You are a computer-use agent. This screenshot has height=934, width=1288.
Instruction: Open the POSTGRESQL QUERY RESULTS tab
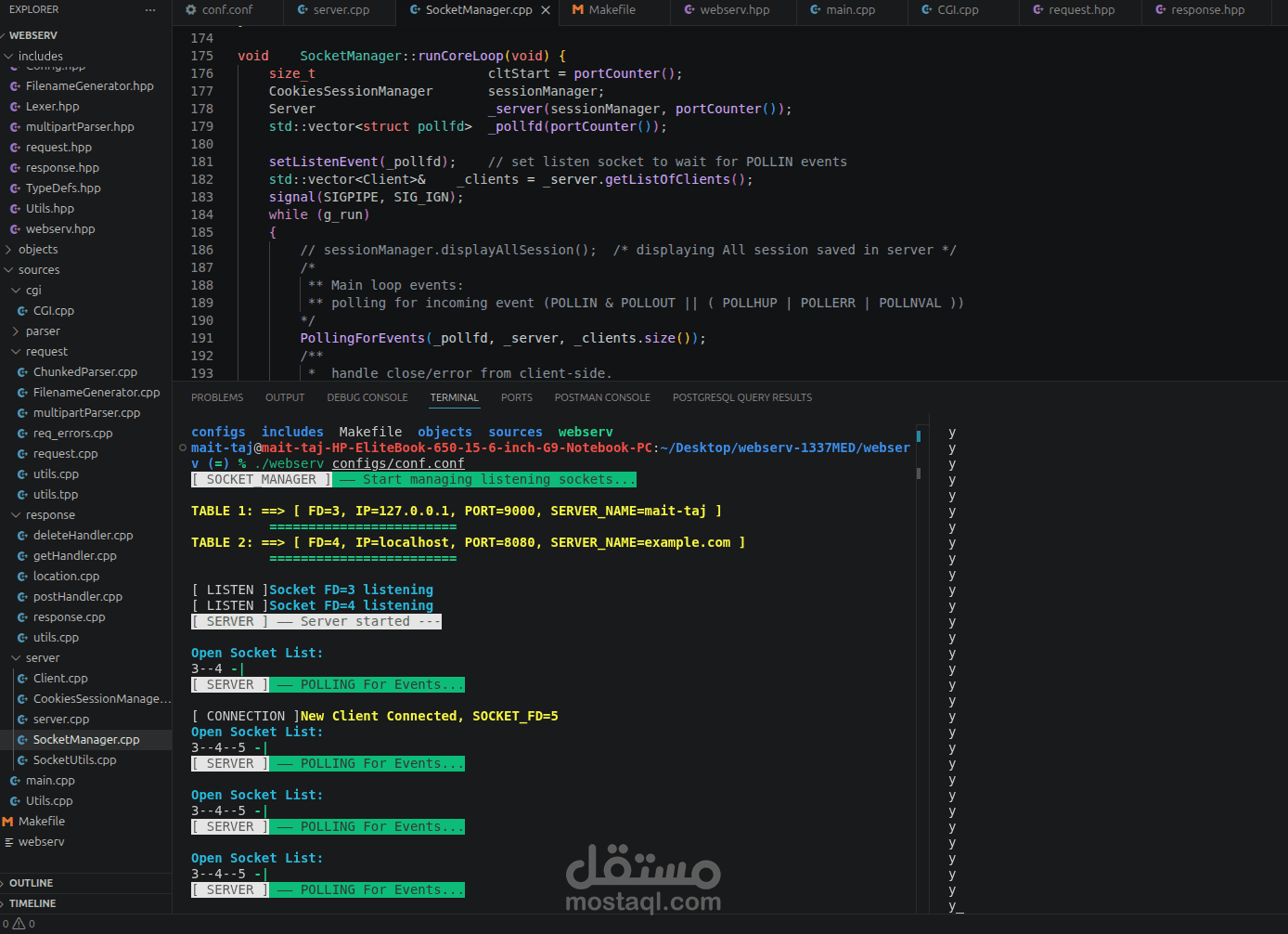click(x=742, y=397)
